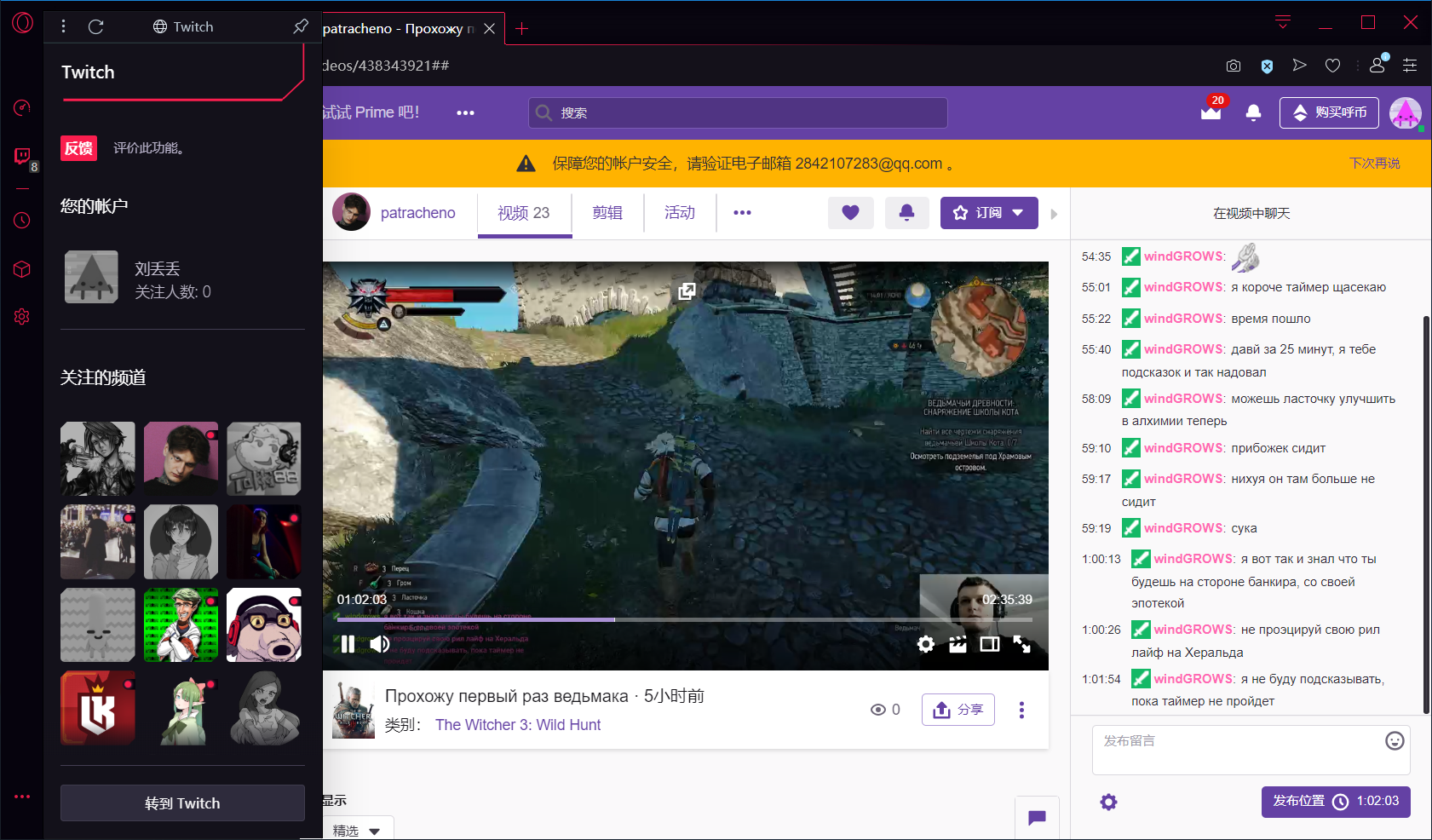Toggle theater mode on player
The height and width of the screenshot is (840, 1432).
tap(990, 644)
